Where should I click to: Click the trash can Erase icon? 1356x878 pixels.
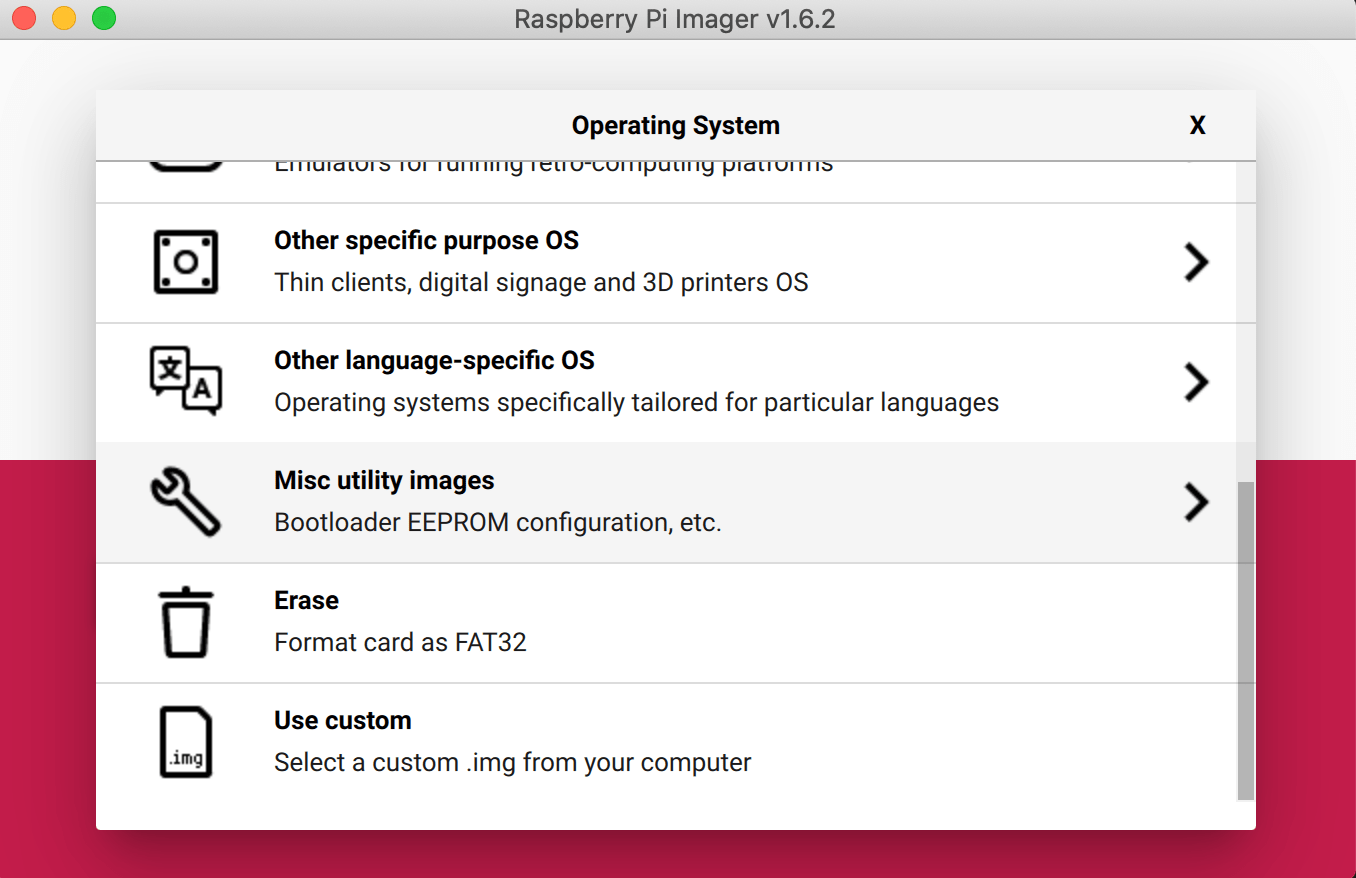[x=186, y=622]
